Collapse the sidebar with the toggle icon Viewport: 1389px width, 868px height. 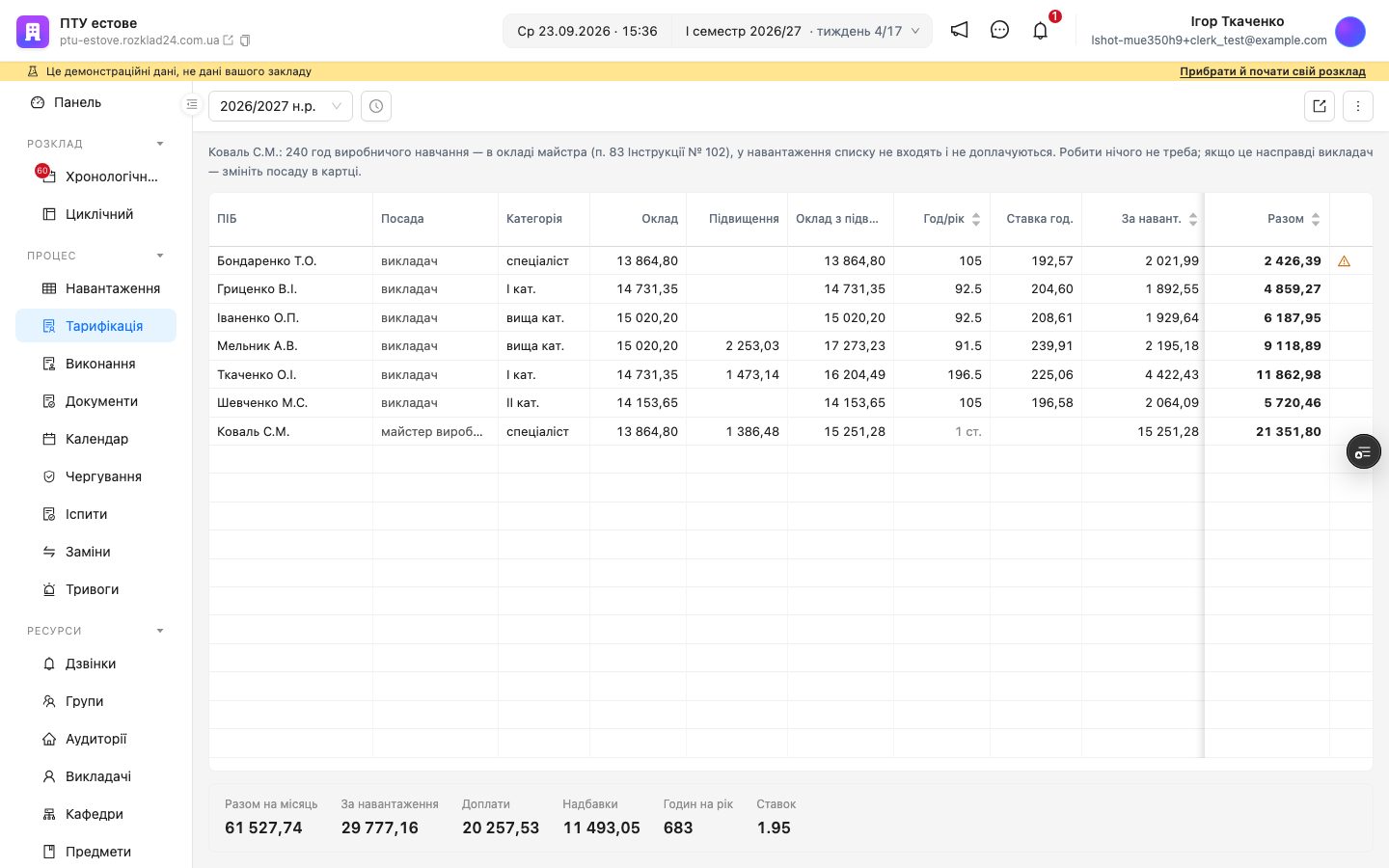(192, 104)
